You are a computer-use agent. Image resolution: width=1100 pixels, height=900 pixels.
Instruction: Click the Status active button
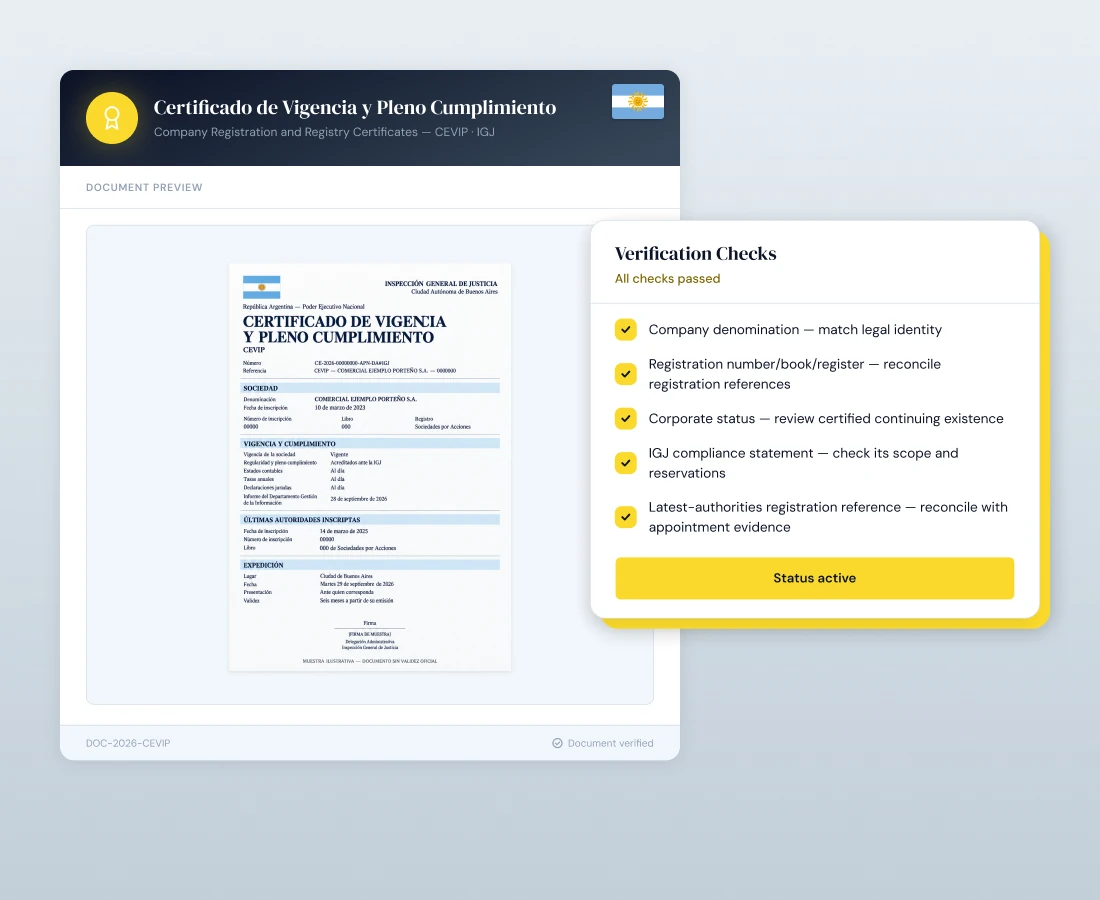814,578
